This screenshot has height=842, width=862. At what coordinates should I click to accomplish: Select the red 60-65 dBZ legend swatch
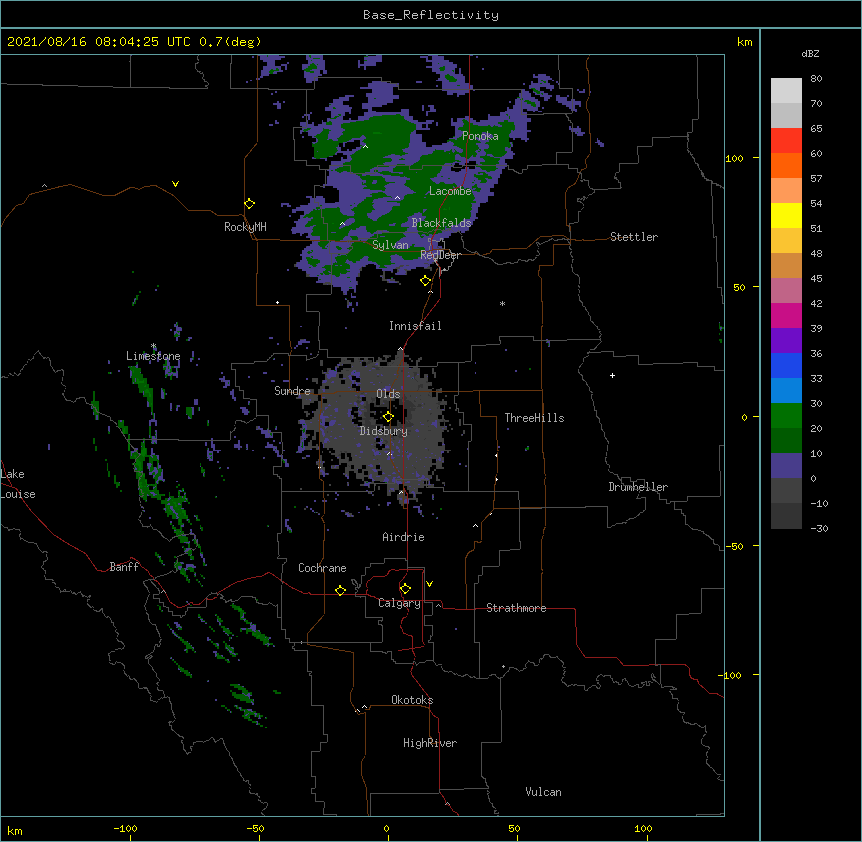coord(786,140)
